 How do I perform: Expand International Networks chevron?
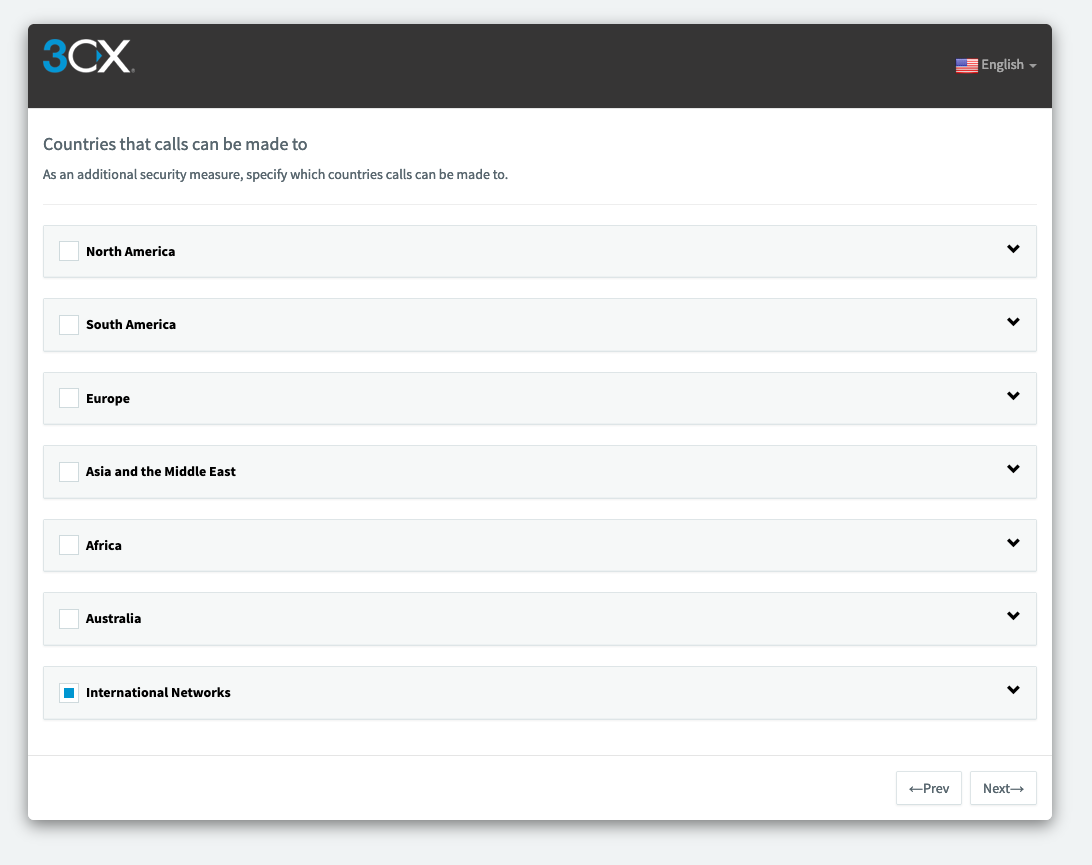1013,690
